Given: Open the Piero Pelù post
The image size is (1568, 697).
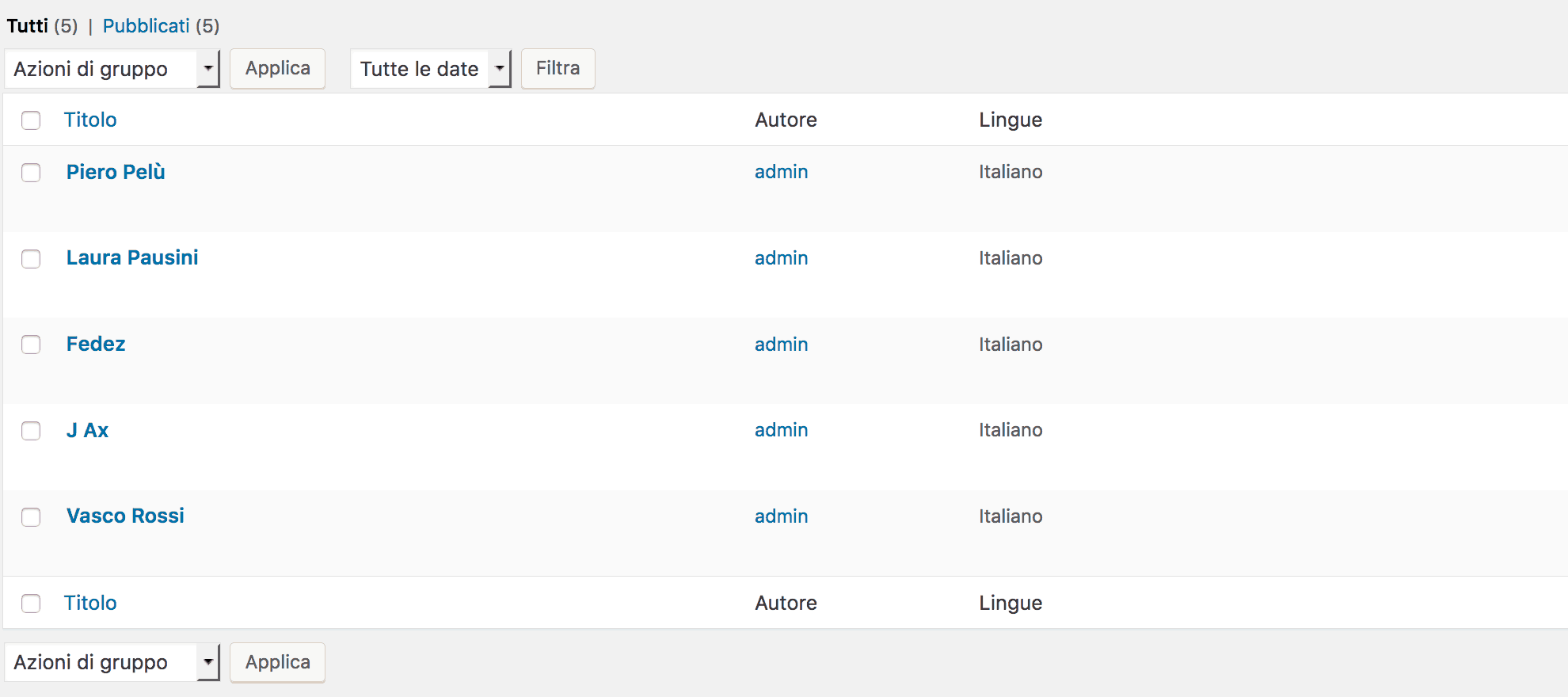Looking at the screenshot, I should 116,172.
